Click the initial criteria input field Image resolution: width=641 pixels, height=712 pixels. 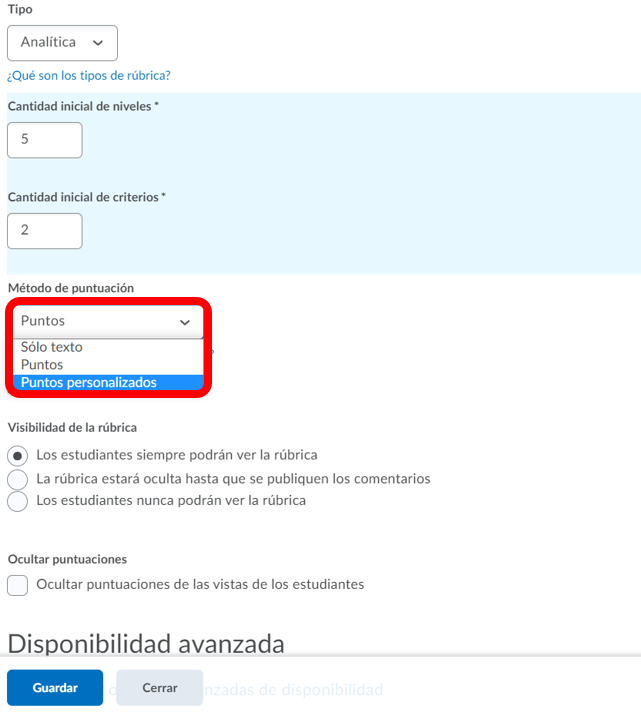tap(44, 231)
